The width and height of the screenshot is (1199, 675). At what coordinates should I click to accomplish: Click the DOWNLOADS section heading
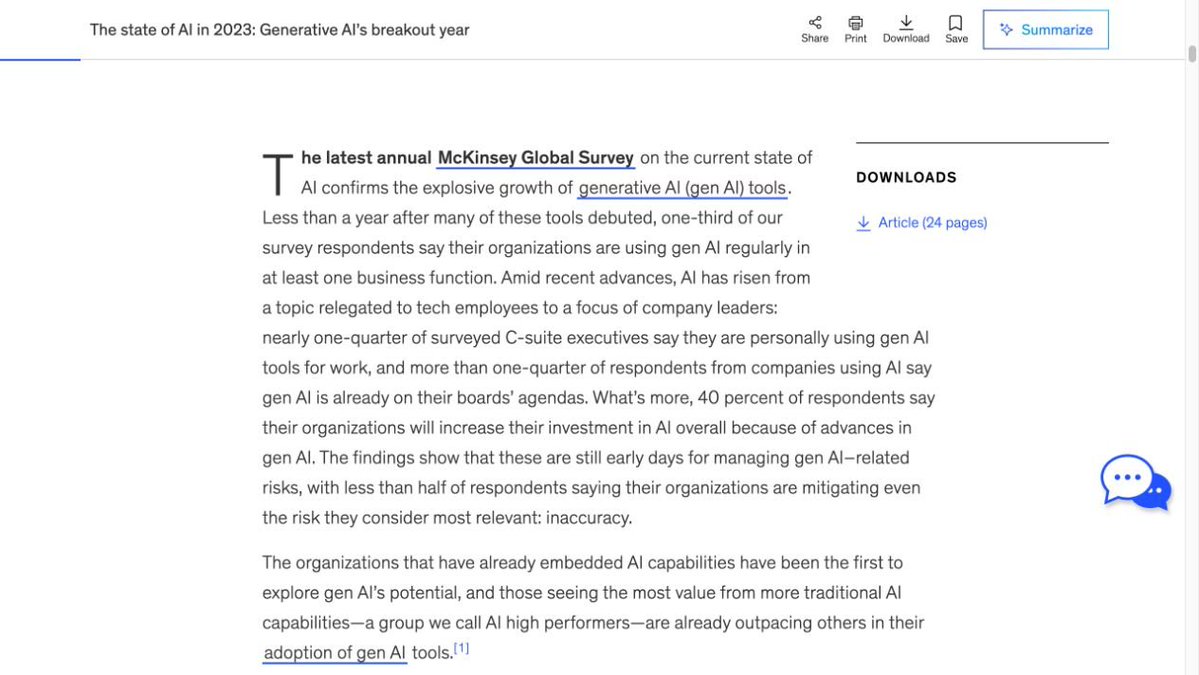point(906,177)
